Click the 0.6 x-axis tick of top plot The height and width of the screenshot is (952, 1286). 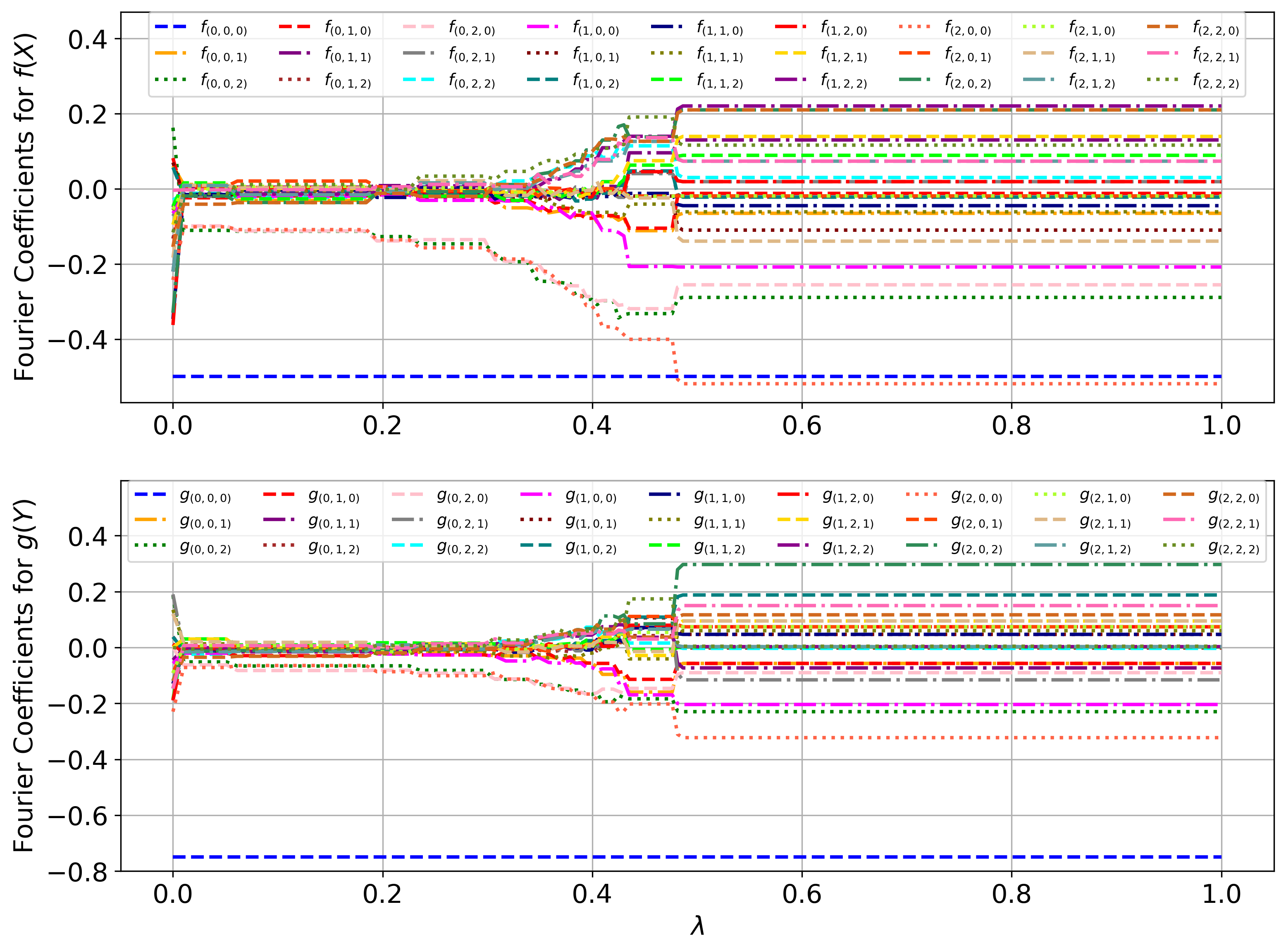[801, 426]
